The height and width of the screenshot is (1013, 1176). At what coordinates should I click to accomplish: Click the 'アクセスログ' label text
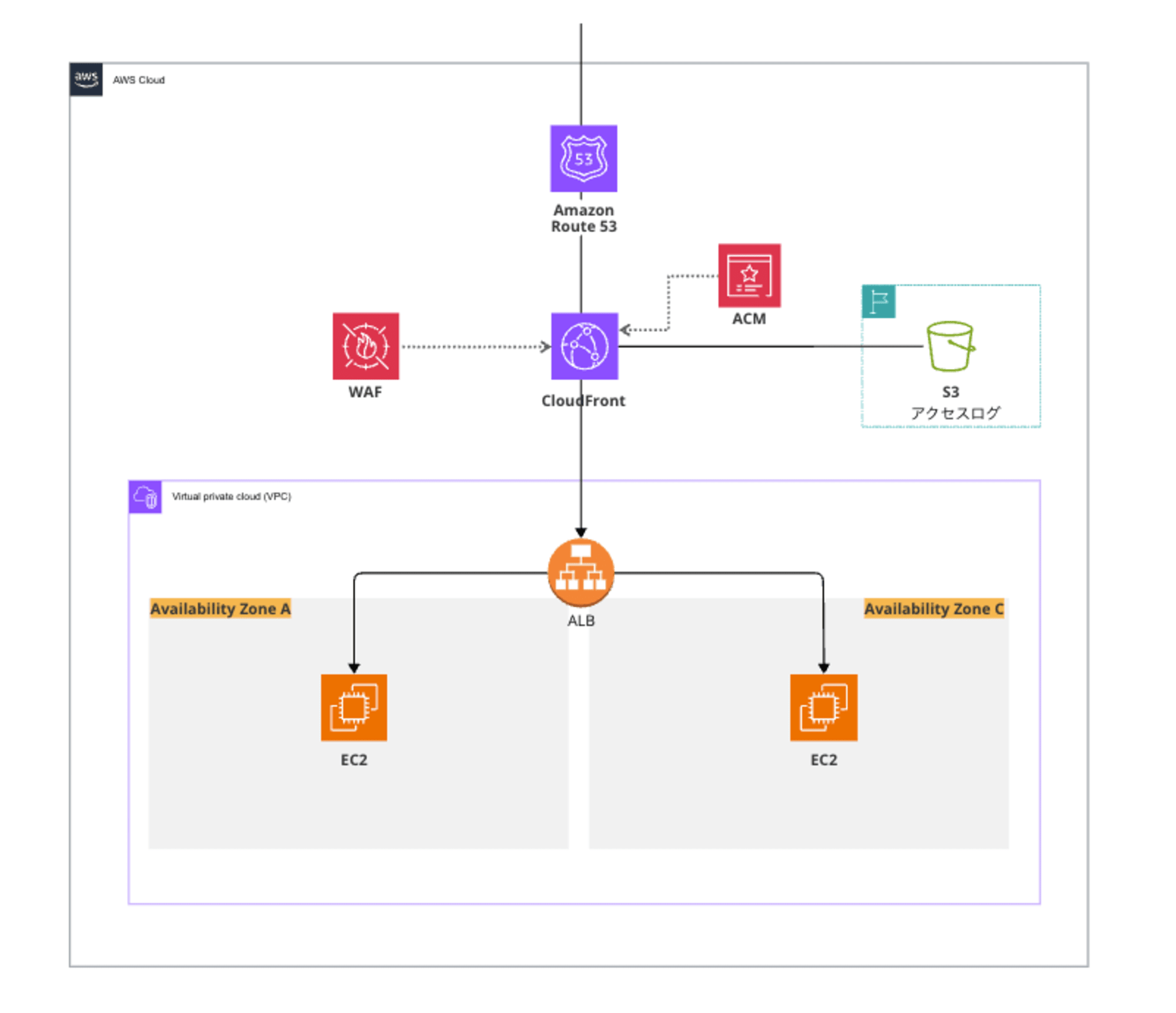click(x=955, y=413)
